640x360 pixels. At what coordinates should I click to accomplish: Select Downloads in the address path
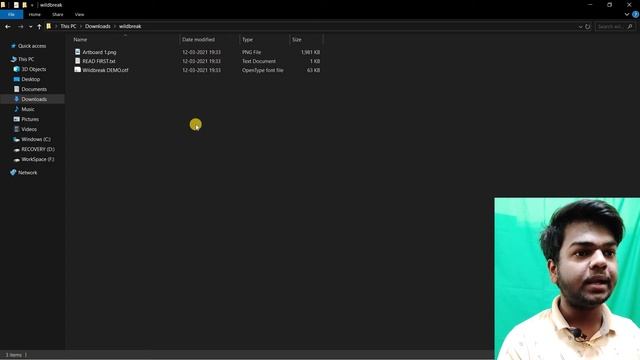pos(98,26)
